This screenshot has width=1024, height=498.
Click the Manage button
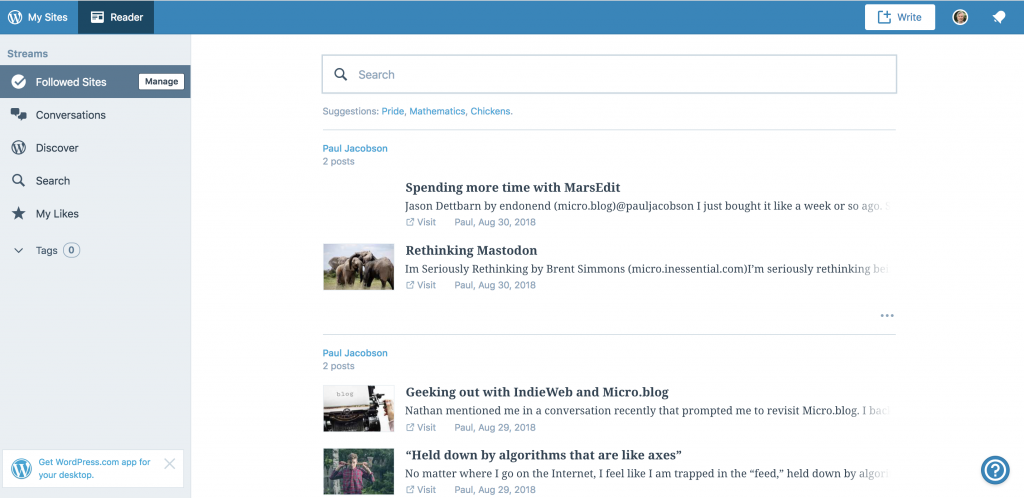click(161, 82)
